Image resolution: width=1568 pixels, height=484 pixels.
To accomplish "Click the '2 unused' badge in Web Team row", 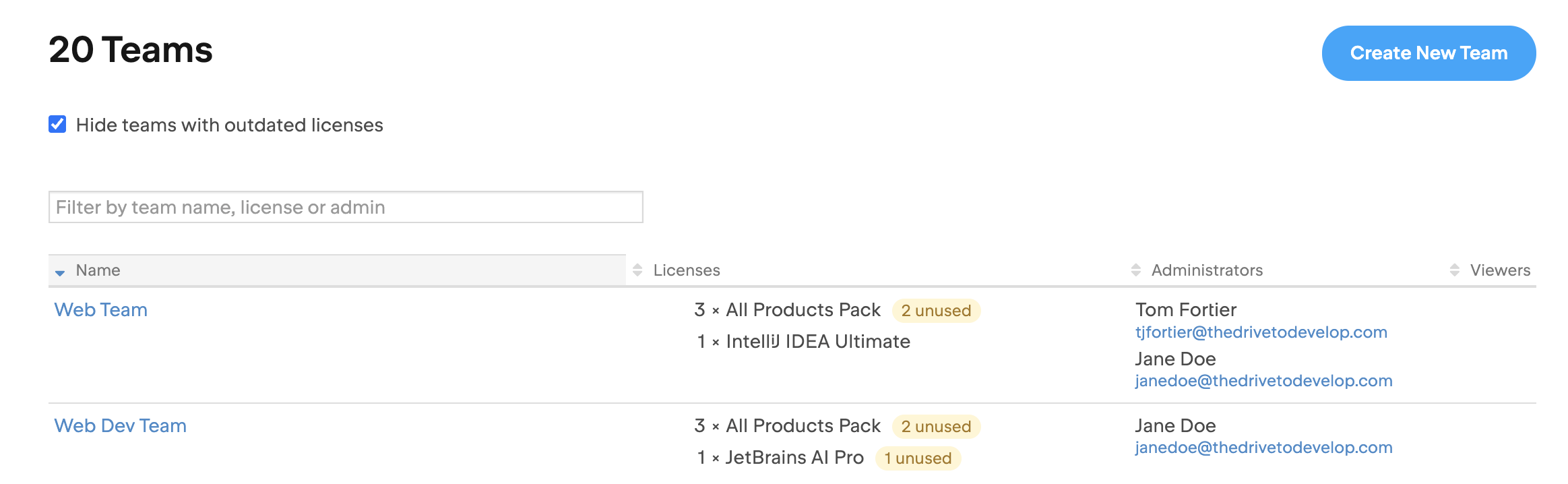I will click(935, 311).
